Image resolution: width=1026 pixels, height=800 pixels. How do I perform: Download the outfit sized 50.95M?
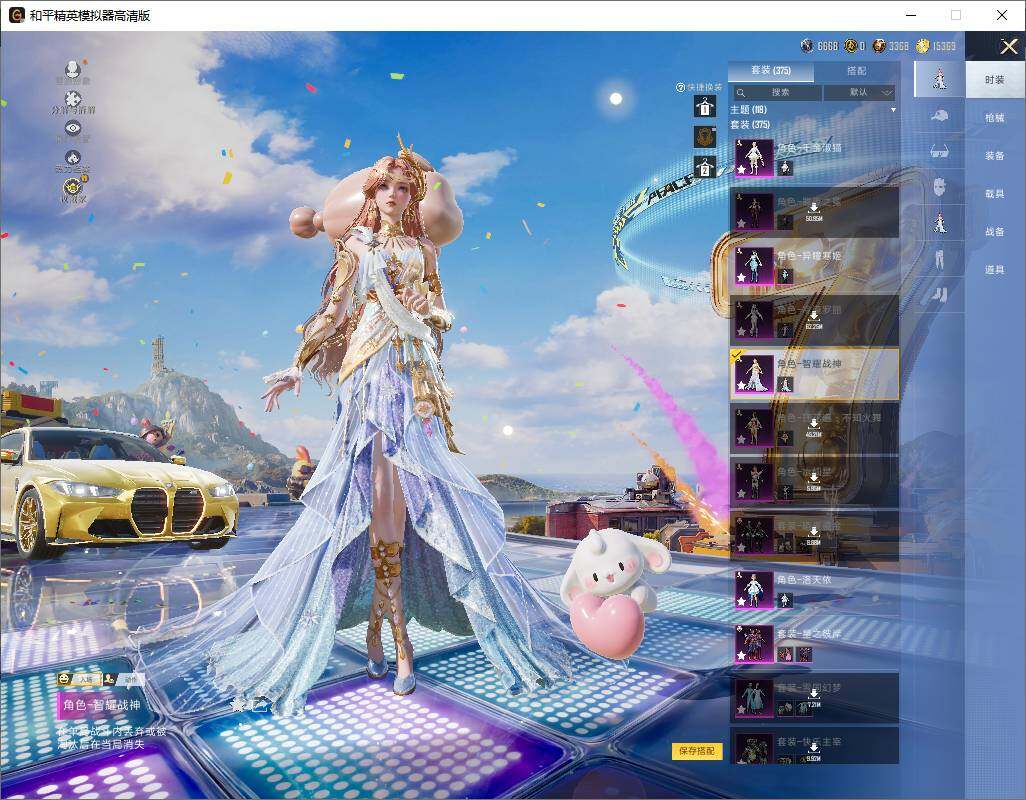(x=814, y=208)
